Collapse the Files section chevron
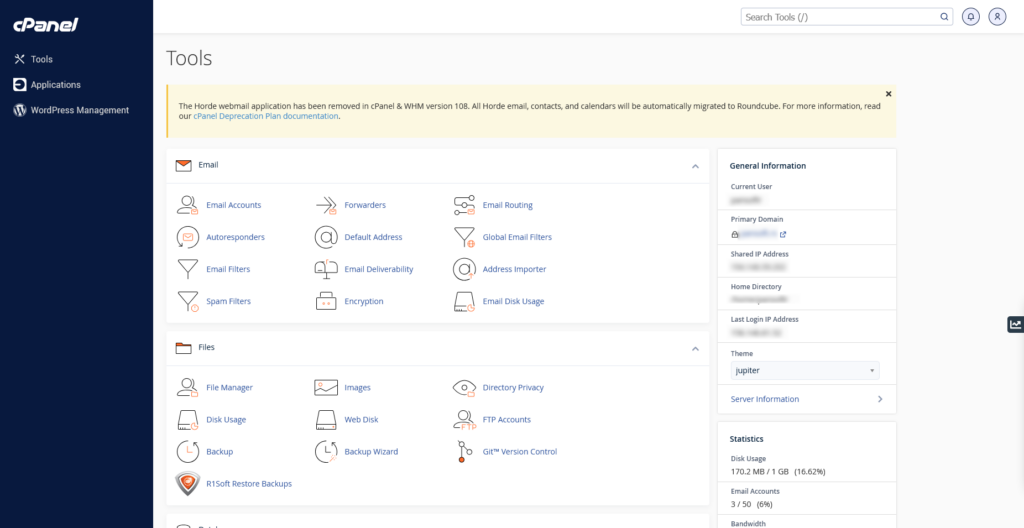The image size is (1024, 528). click(695, 348)
